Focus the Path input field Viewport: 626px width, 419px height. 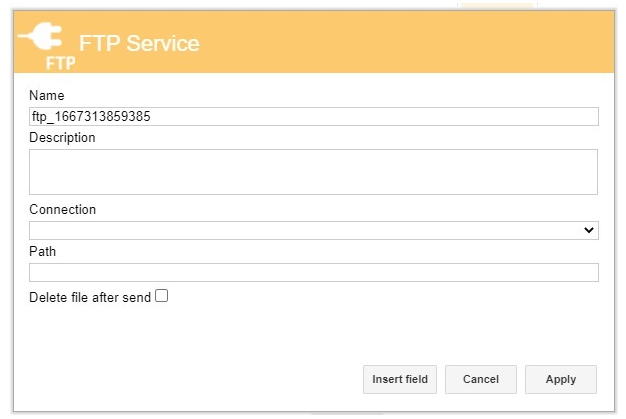click(x=314, y=273)
